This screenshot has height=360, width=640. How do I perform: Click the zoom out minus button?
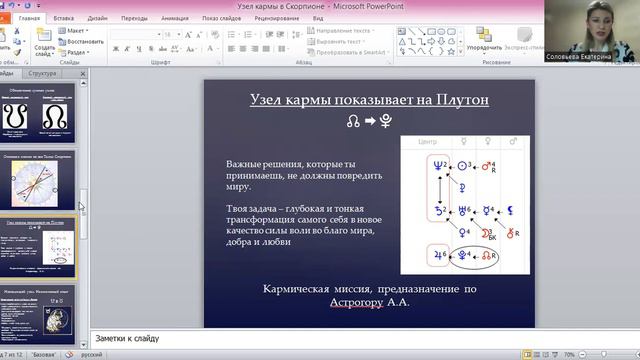click(583, 354)
